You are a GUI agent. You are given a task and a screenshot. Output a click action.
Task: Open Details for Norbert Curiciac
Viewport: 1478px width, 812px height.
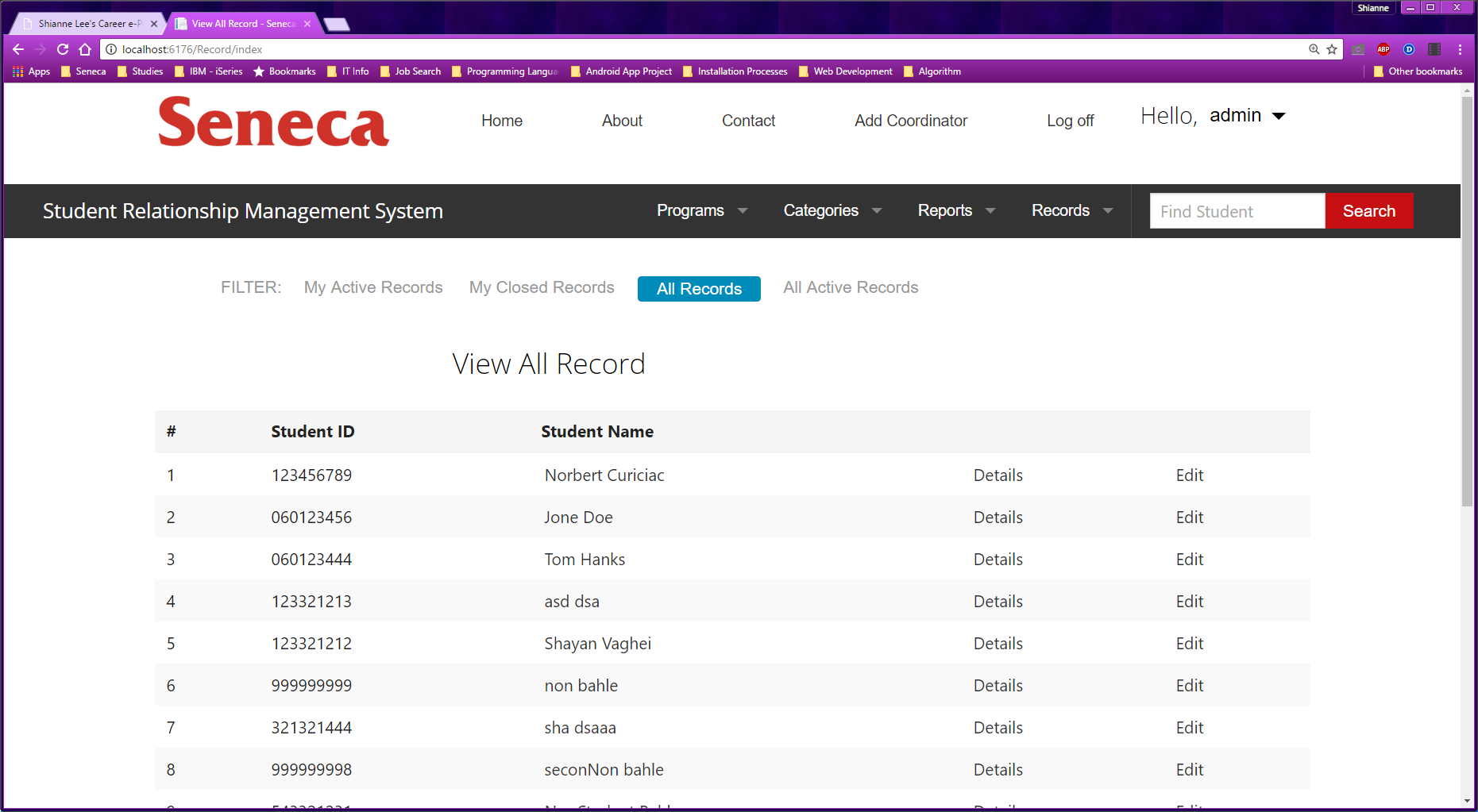(998, 475)
